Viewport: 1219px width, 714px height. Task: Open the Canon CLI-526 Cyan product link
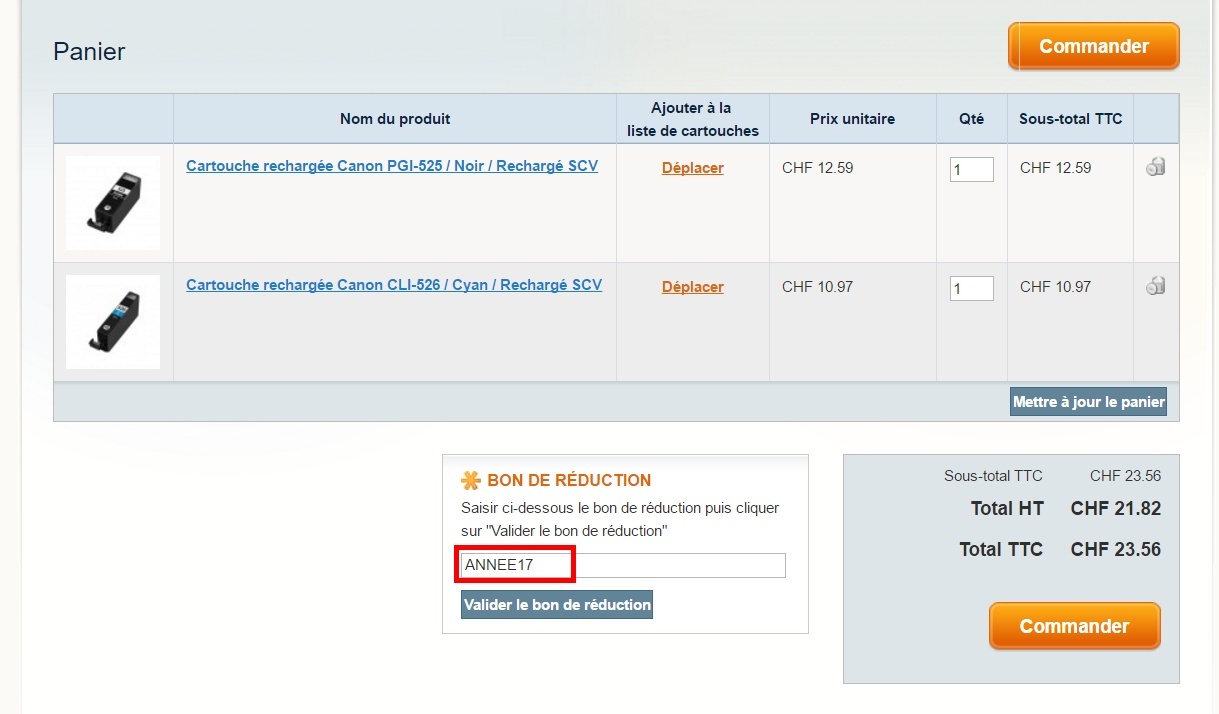coord(394,285)
